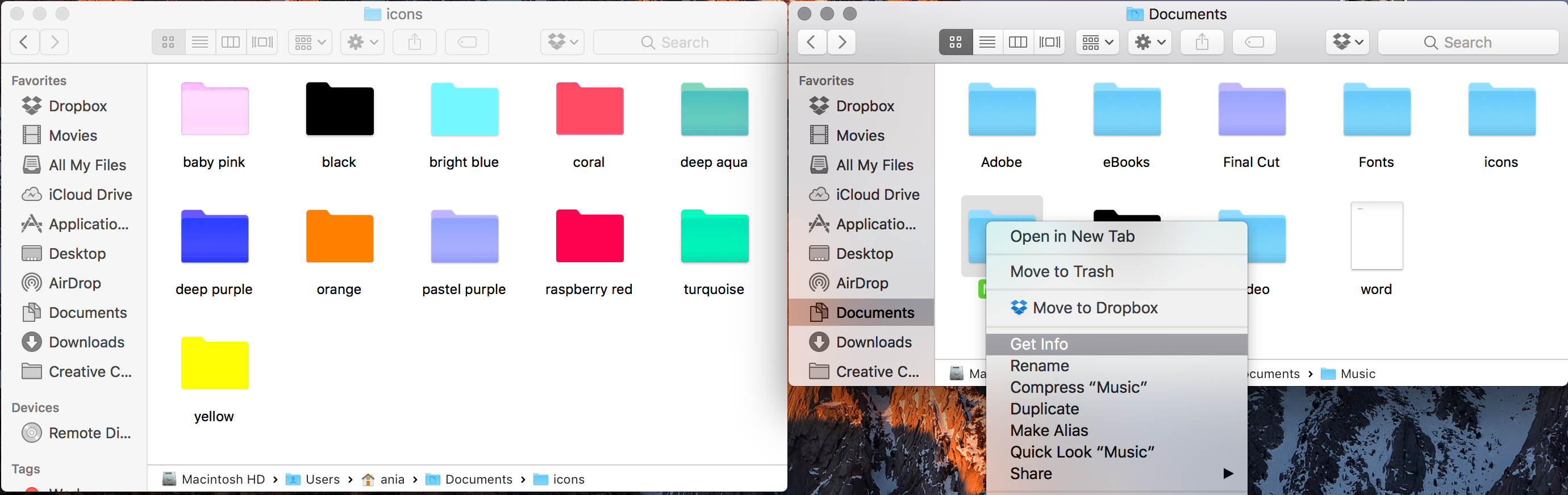Select the icons folder in Documents window
The image size is (1568, 495).
pos(1502,109)
